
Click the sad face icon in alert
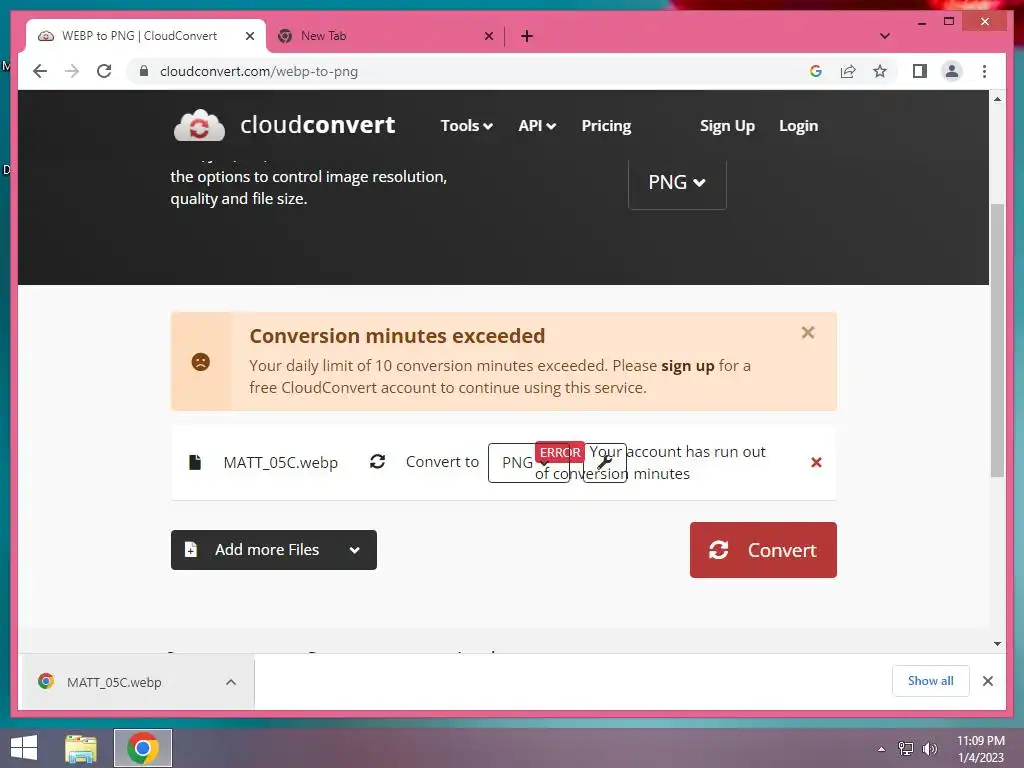click(x=200, y=361)
